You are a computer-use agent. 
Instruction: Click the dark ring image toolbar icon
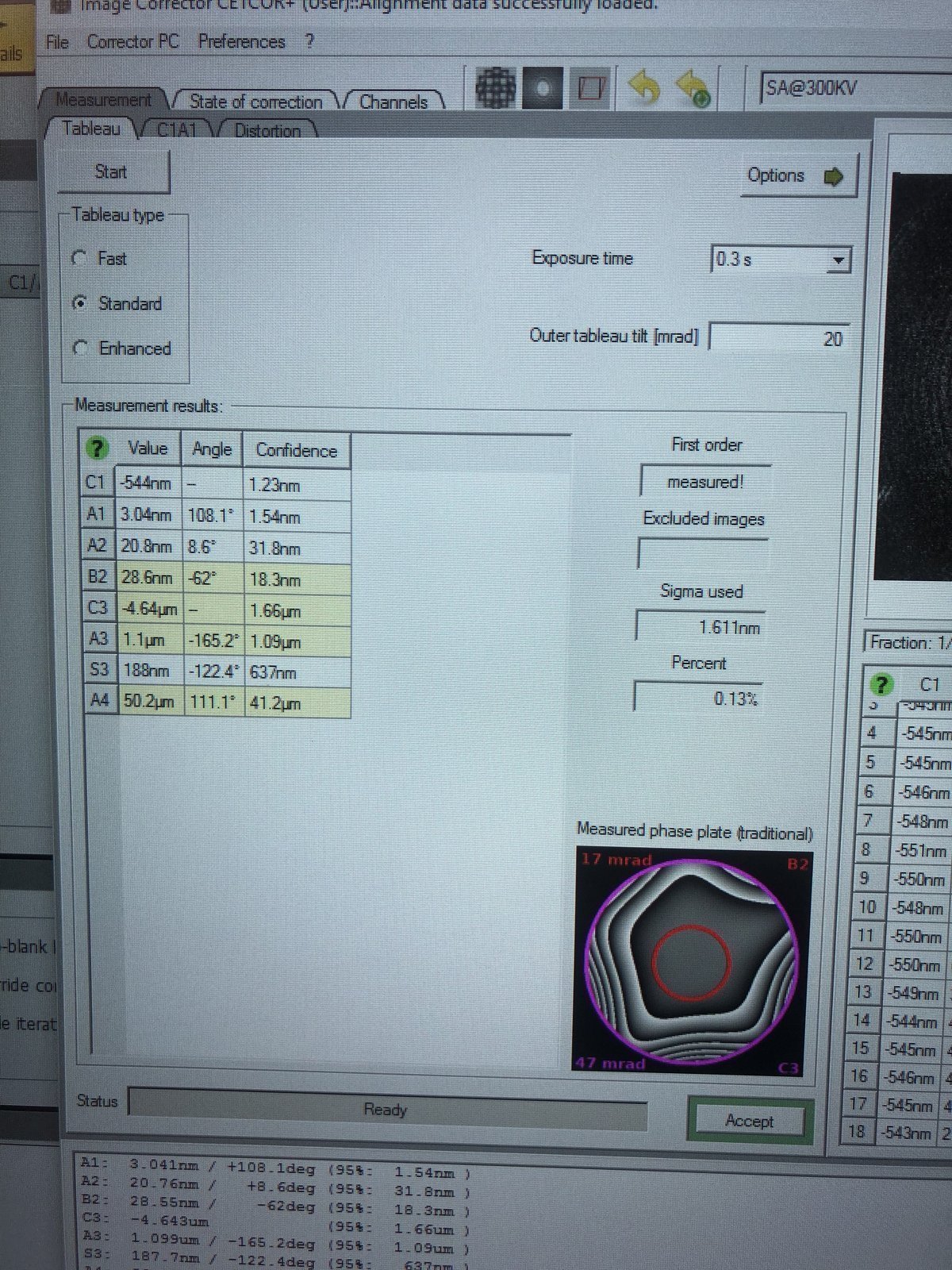(543, 87)
